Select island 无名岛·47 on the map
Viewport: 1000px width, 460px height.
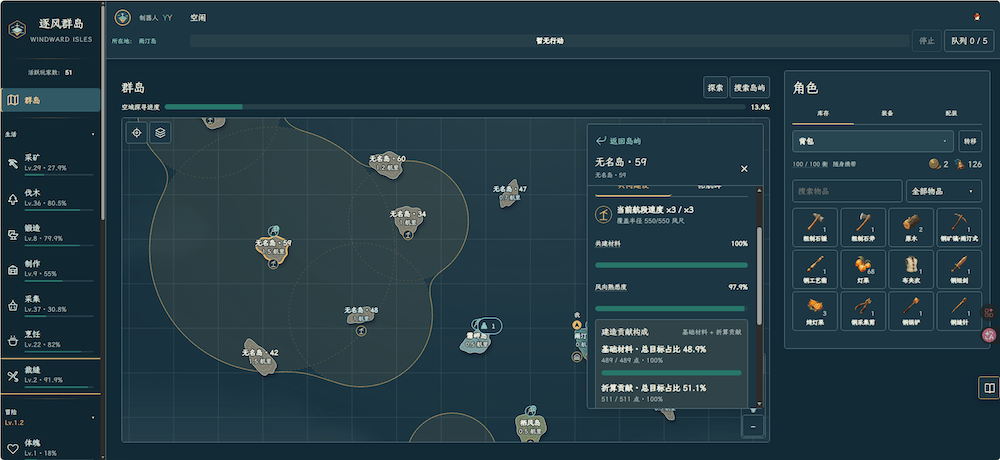[510, 193]
